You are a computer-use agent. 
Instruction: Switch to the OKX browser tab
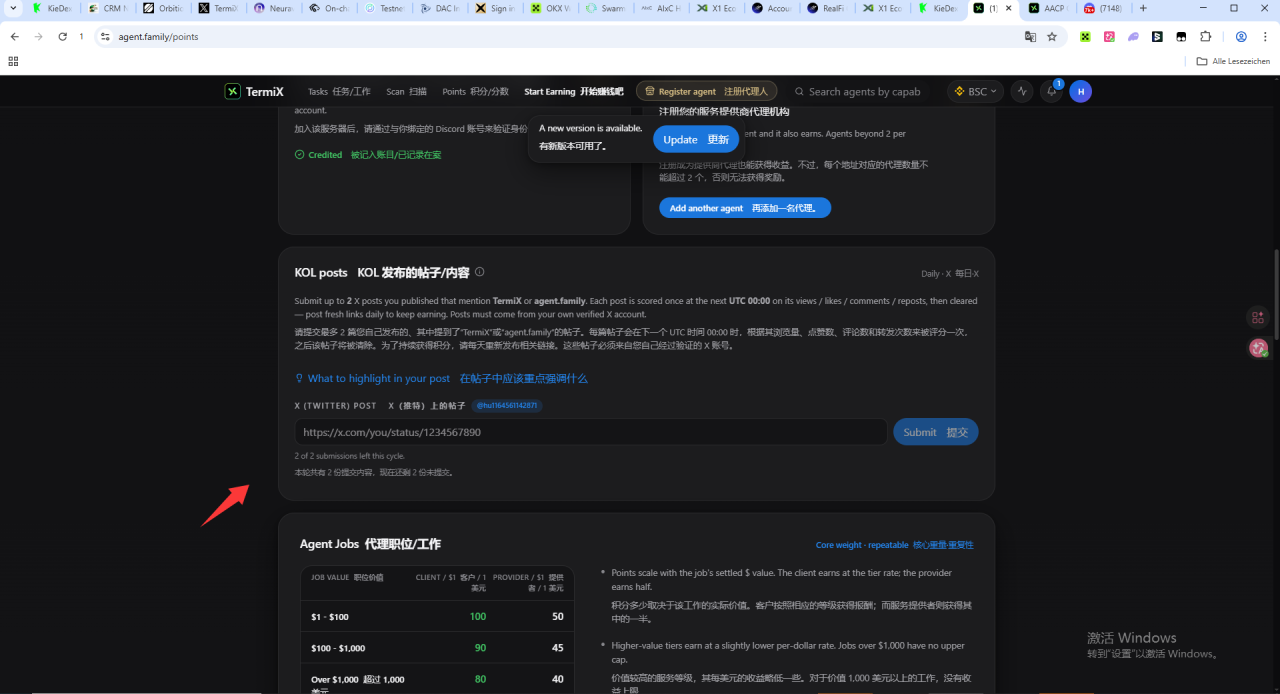tap(550, 8)
